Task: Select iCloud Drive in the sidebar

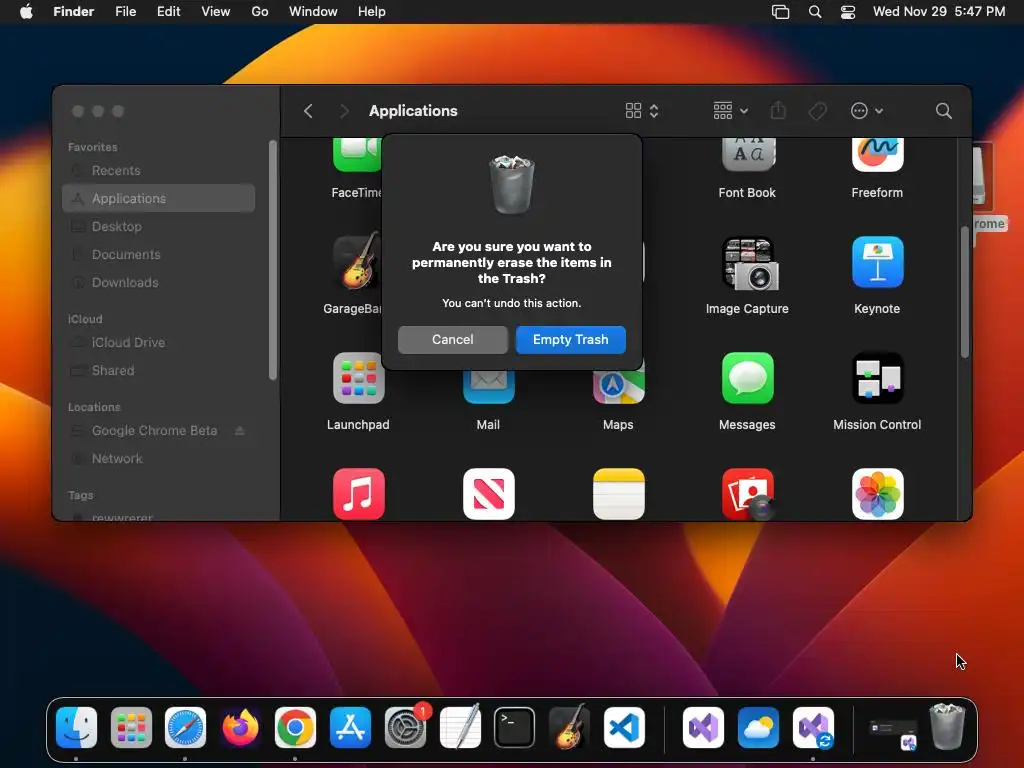Action: (x=159, y=342)
